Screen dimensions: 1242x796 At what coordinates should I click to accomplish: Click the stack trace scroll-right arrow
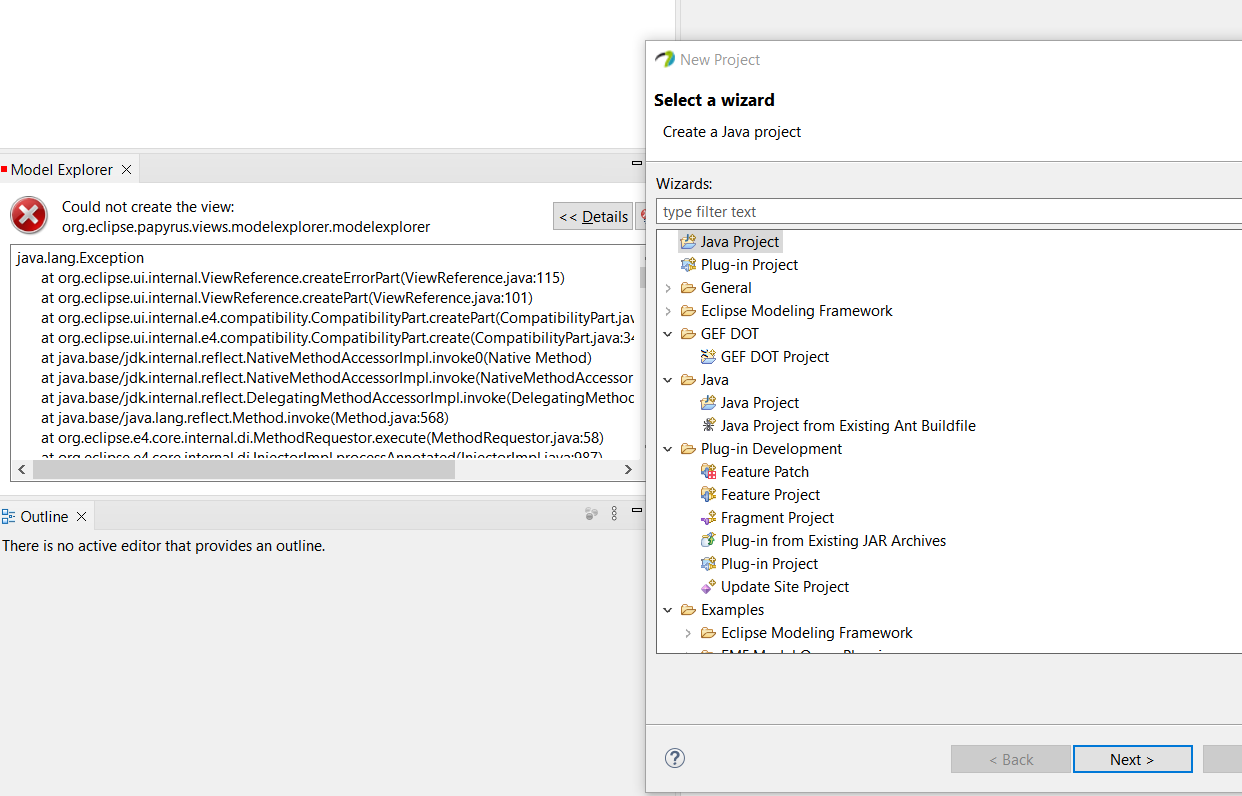click(x=628, y=470)
